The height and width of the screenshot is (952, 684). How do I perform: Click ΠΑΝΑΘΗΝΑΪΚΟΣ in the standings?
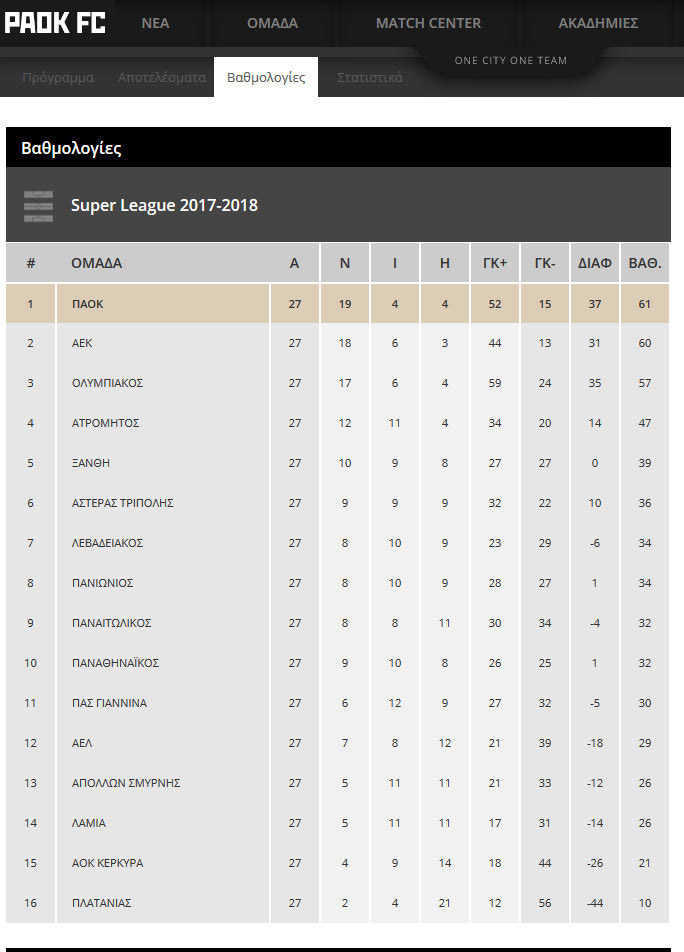click(x=115, y=663)
